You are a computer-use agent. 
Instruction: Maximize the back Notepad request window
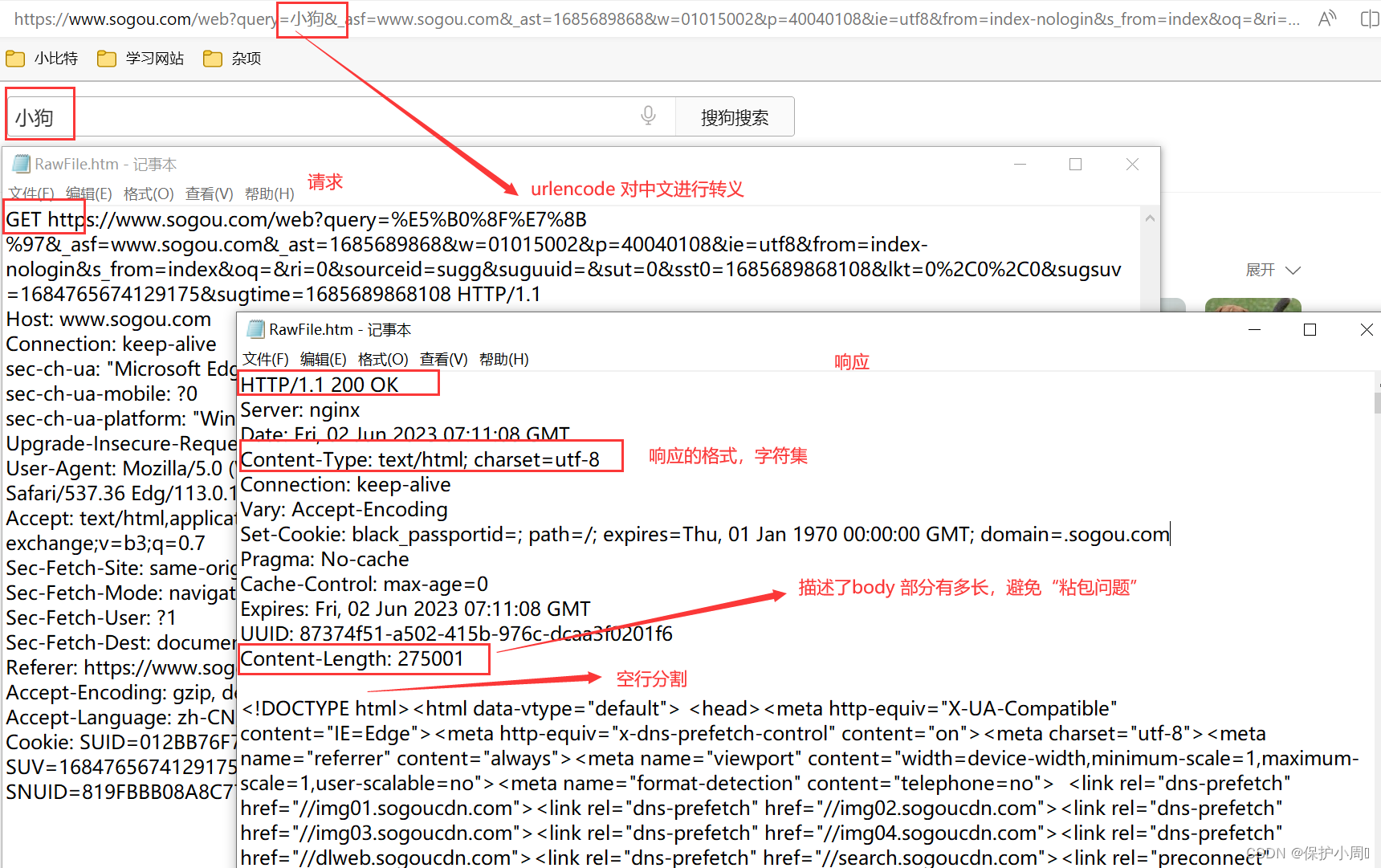tap(1076, 165)
